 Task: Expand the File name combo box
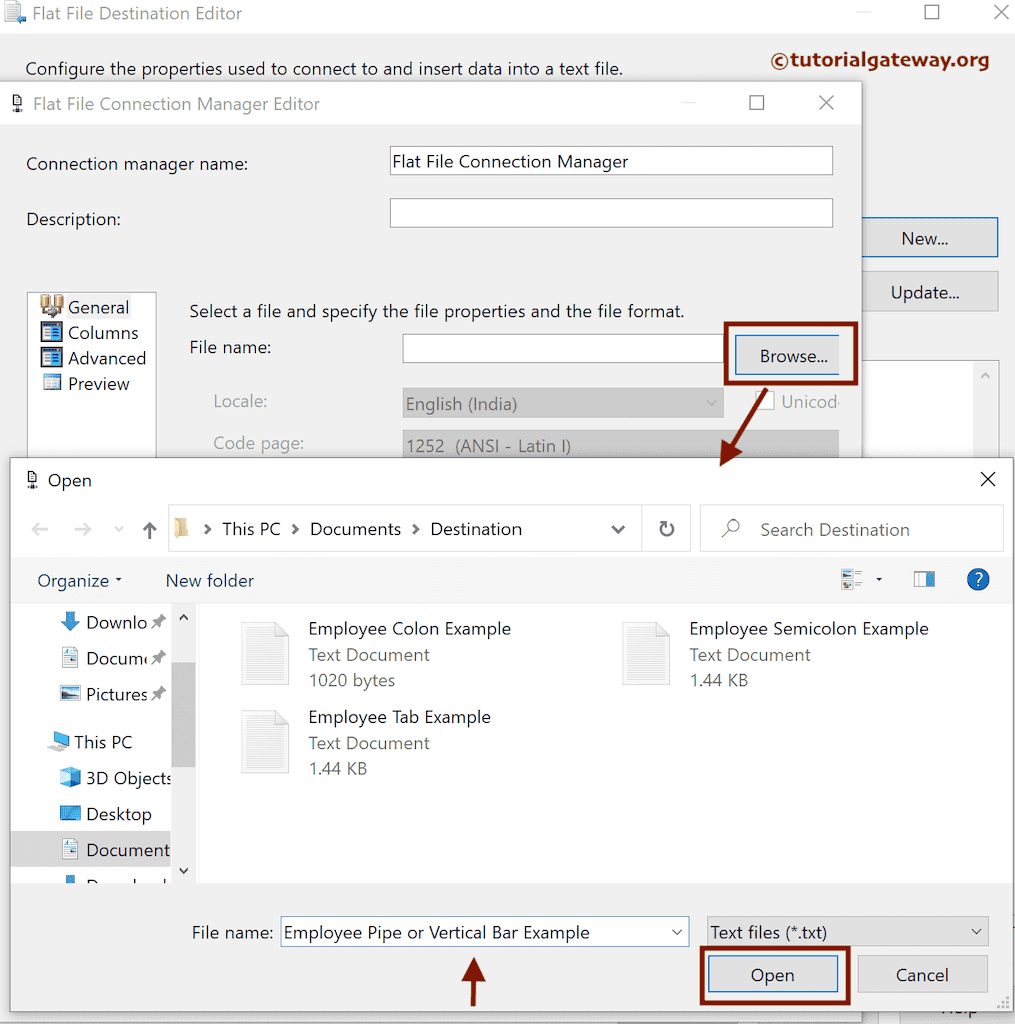[676, 931]
